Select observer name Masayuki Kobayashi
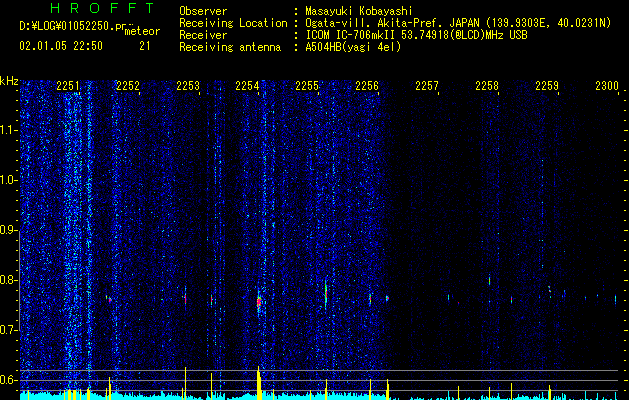The height and width of the screenshot is (400, 629). click(x=359, y=11)
